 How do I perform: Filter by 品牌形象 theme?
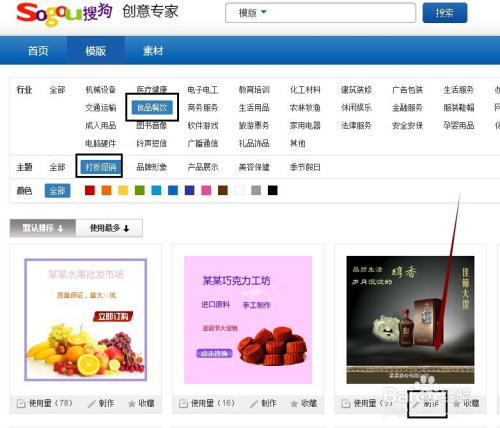pos(152,167)
